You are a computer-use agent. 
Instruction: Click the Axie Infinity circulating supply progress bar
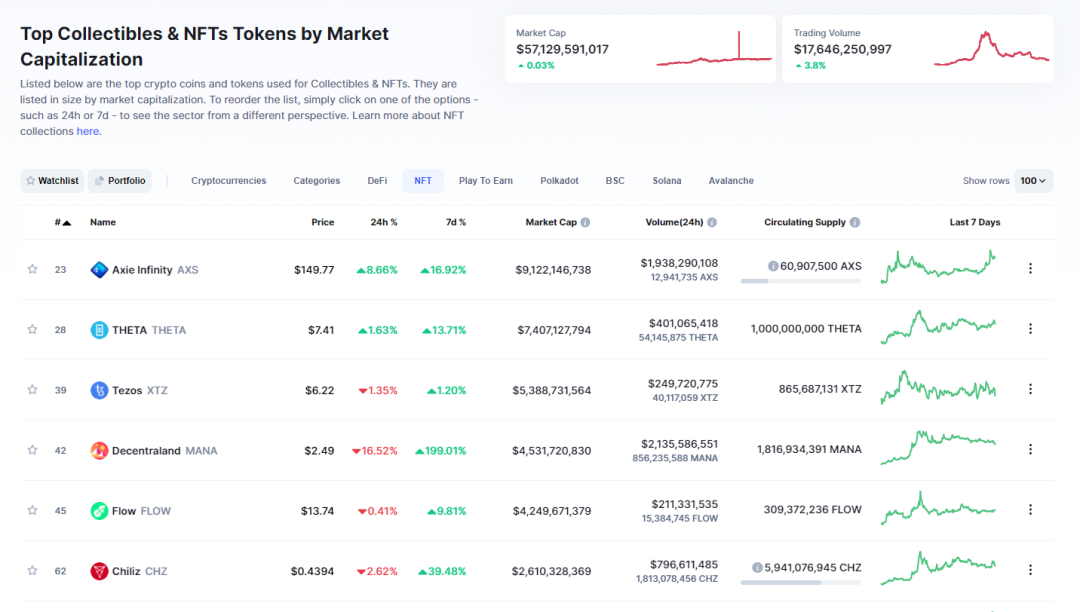800,281
